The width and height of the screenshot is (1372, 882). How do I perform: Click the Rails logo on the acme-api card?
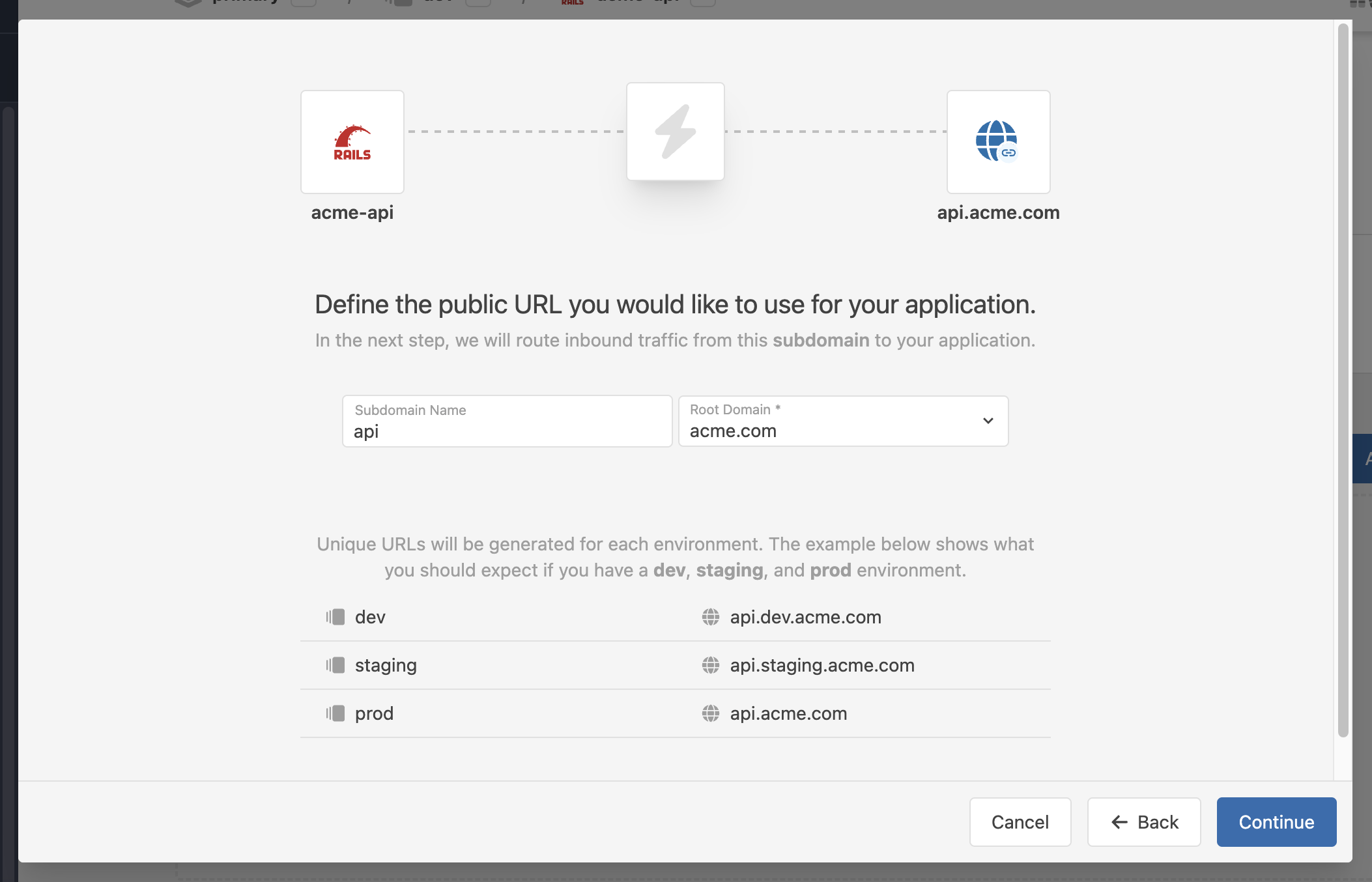[x=352, y=141]
